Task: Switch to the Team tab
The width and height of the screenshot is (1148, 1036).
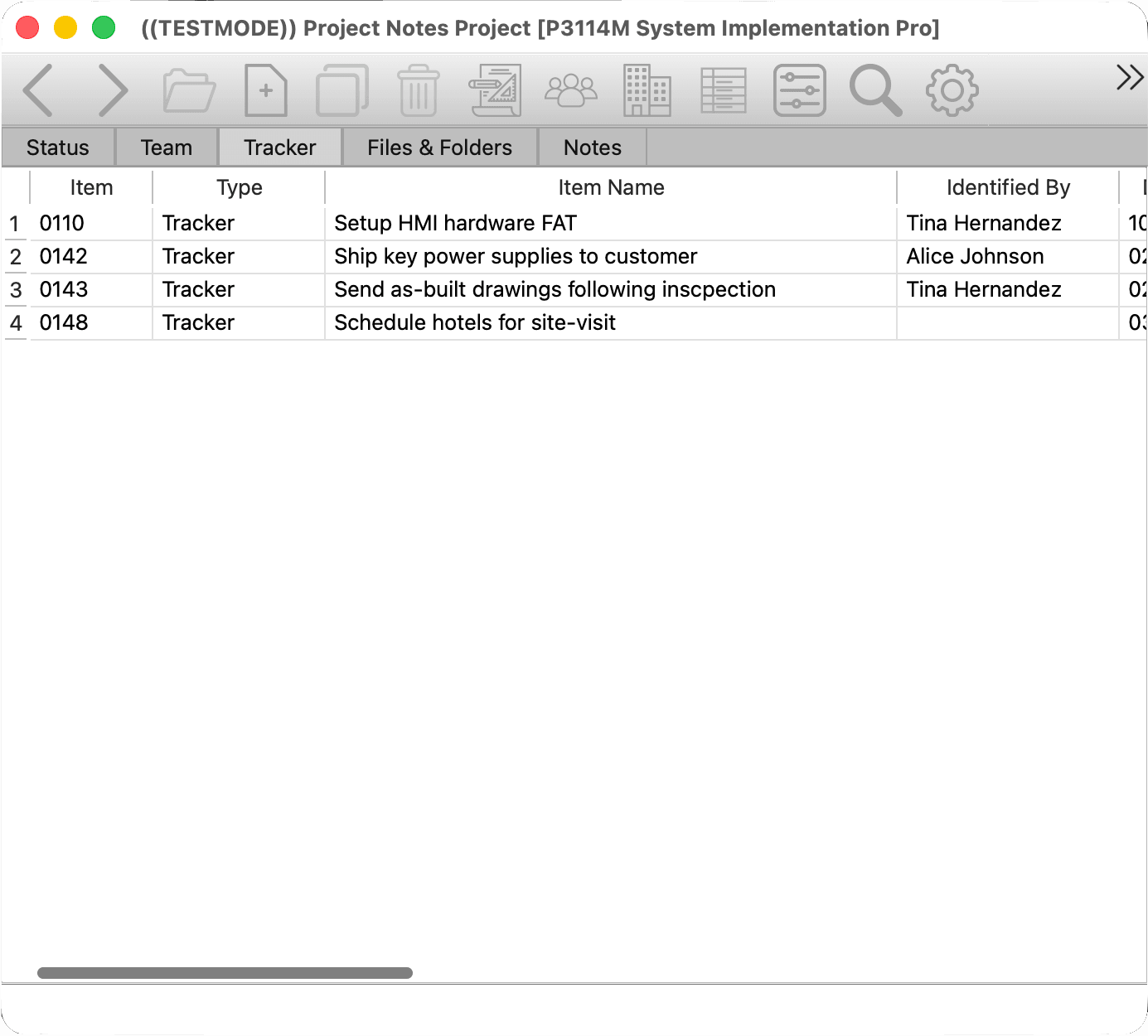Action: pyautogui.click(x=167, y=148)
